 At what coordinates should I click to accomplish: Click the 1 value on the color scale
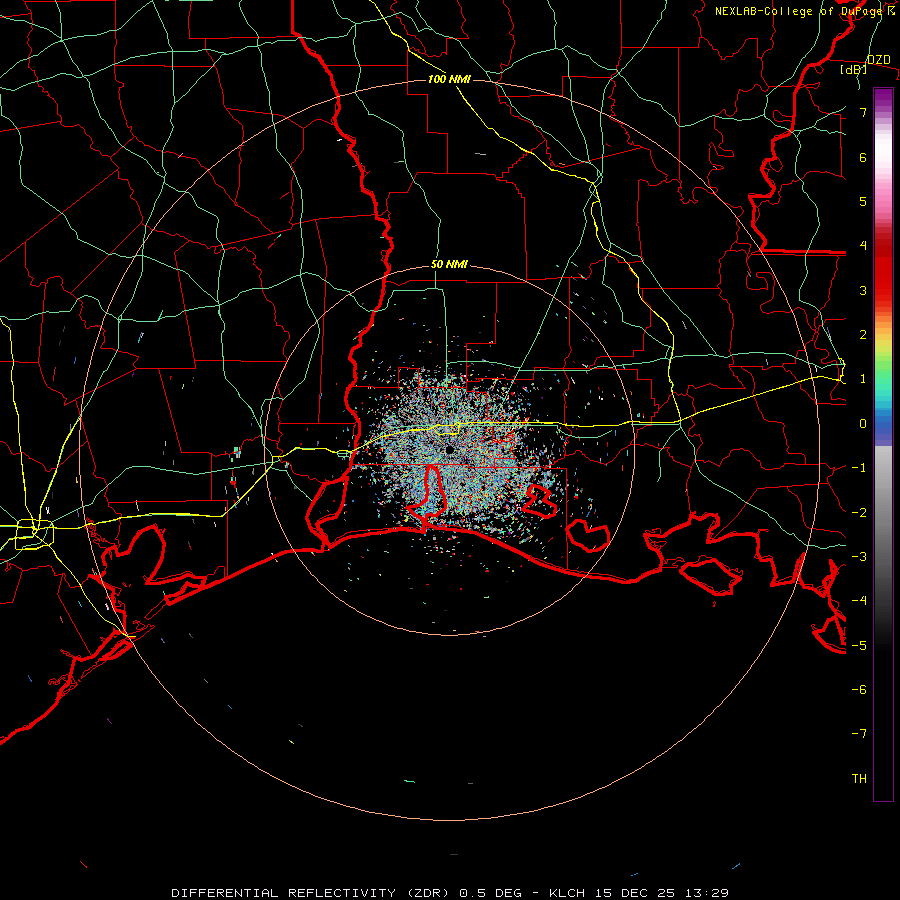863,379
